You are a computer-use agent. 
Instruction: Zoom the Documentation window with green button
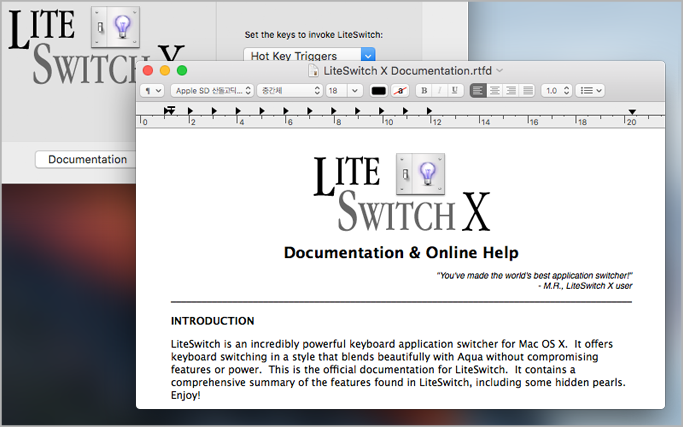pyautogui.click(x=182, y=70)
